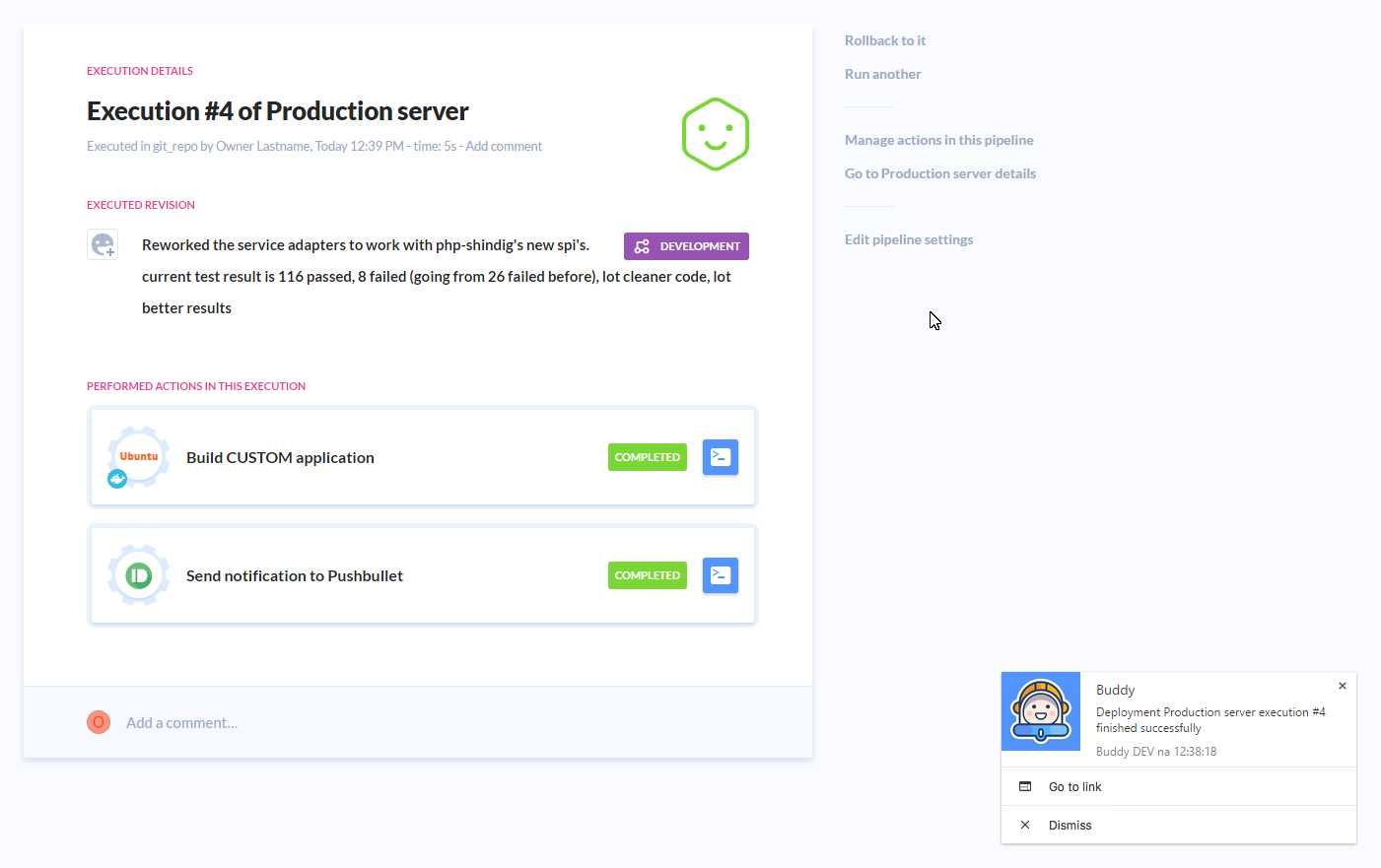Select Rollback to it
Viewport: 1381px width, 868px height.
[x=885, y=40]
